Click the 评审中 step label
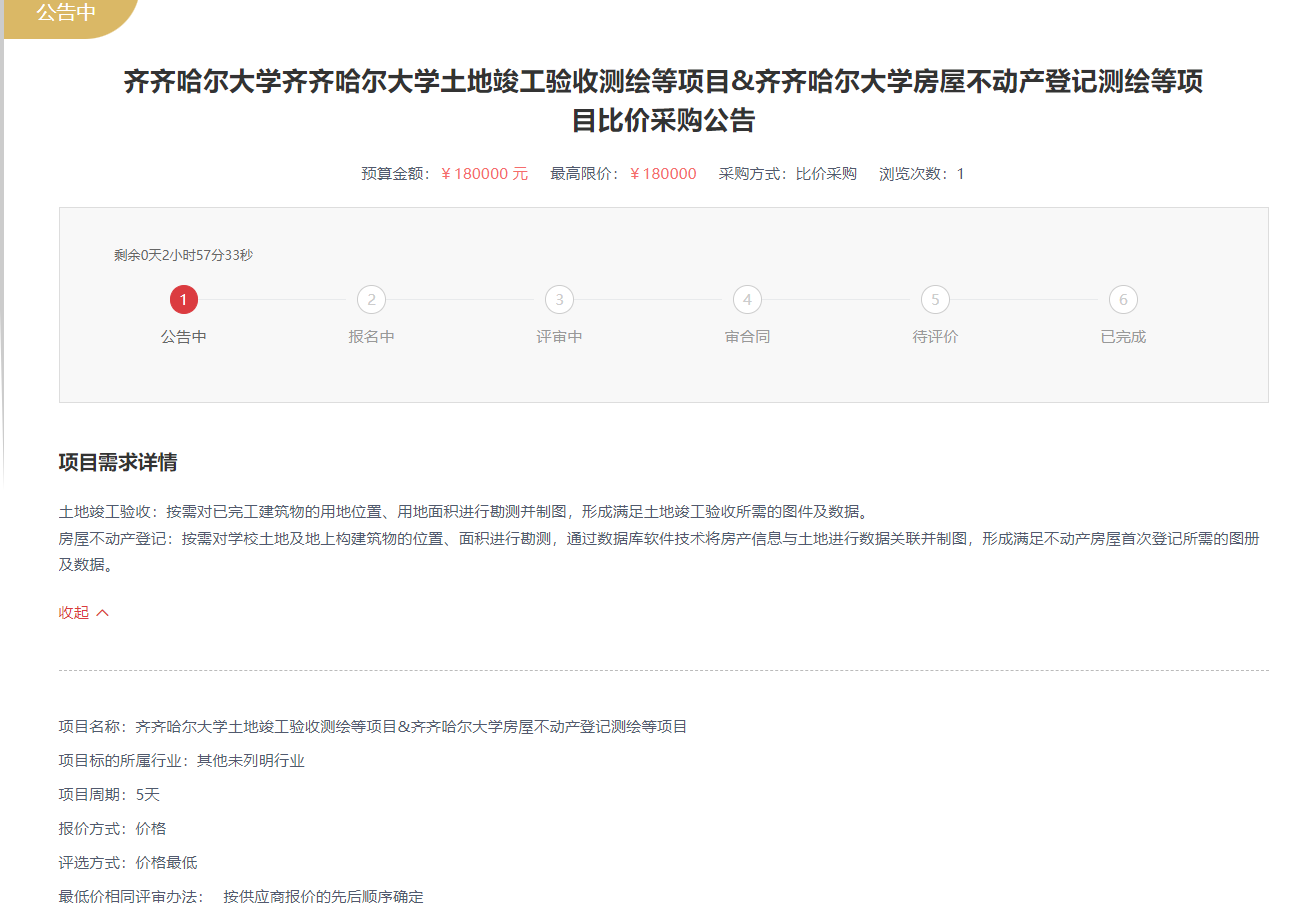This screenshot has width=1312, height=904. pyautogui.click(x=559, y=337)
